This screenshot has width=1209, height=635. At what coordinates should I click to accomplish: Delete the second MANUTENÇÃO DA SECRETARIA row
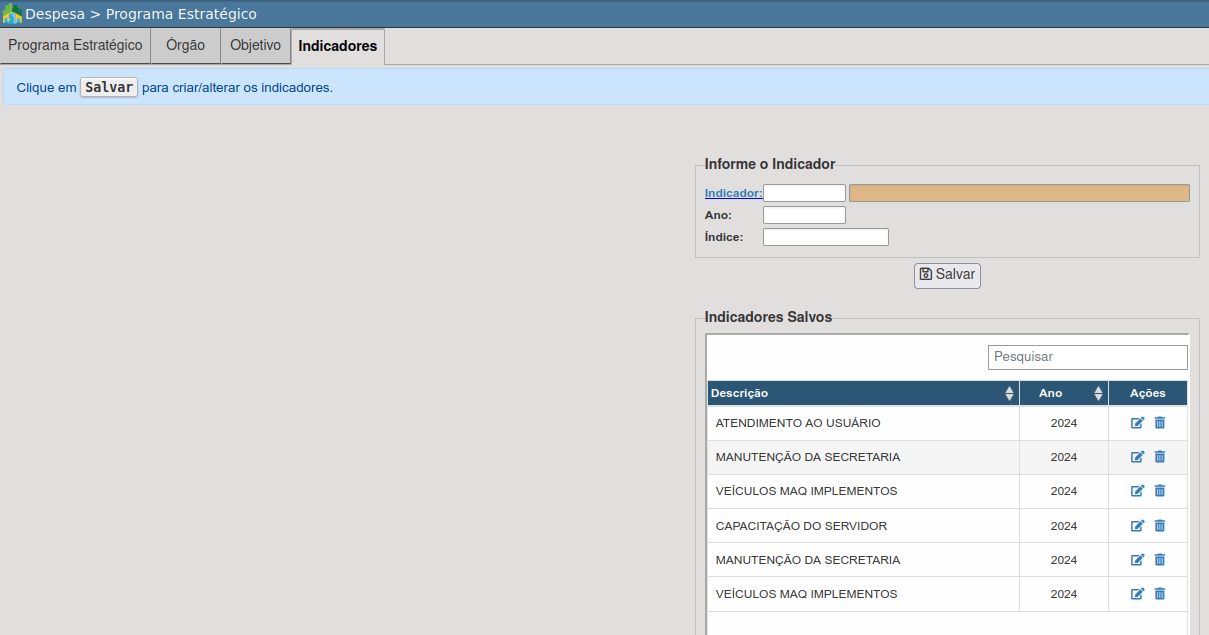click(x=1160, y=560)
